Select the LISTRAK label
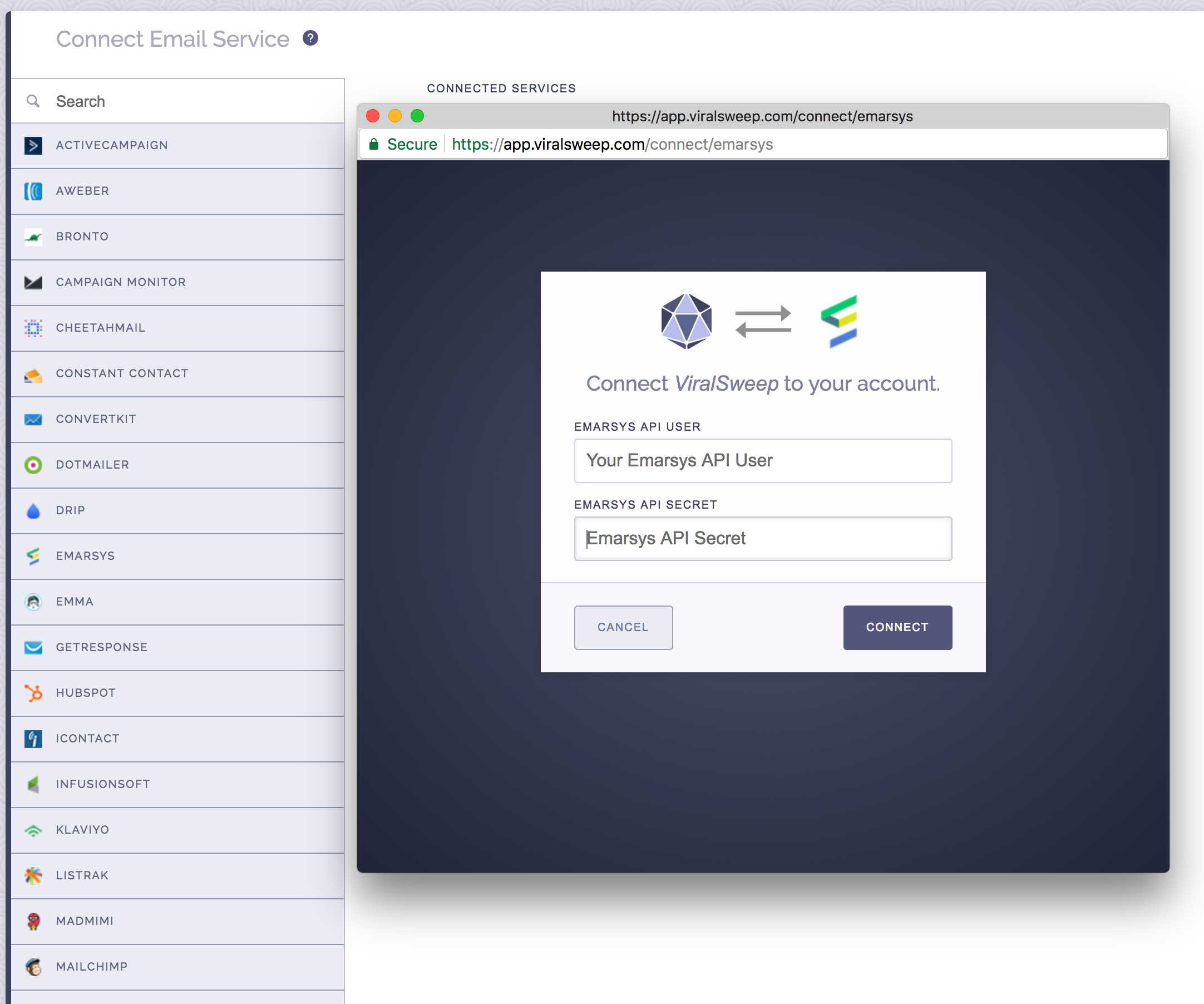The height and width of the screenshot is (1004, 1204). click(82, 875)
